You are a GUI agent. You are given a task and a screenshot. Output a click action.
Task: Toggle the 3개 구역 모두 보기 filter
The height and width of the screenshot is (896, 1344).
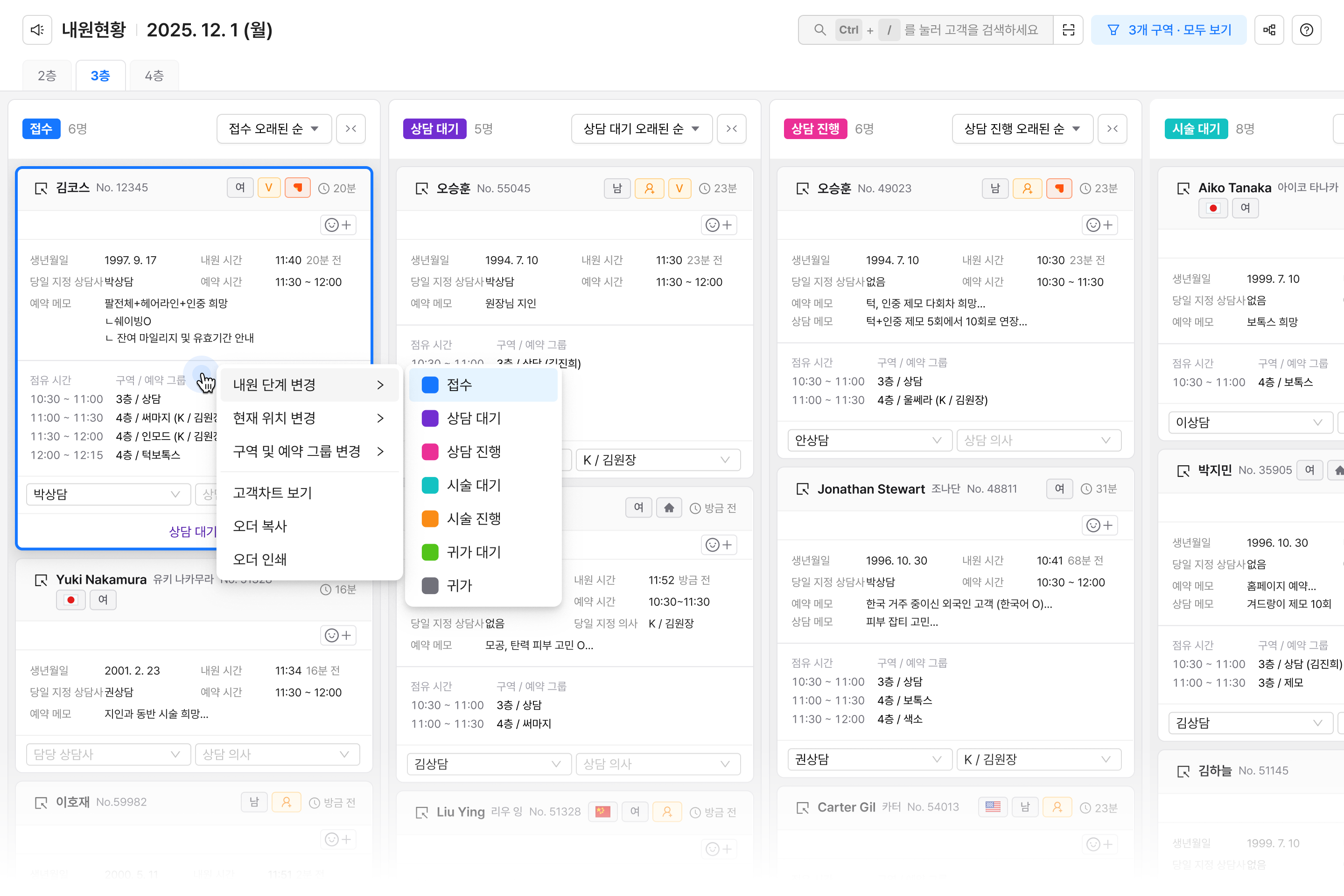(1169, 30)
